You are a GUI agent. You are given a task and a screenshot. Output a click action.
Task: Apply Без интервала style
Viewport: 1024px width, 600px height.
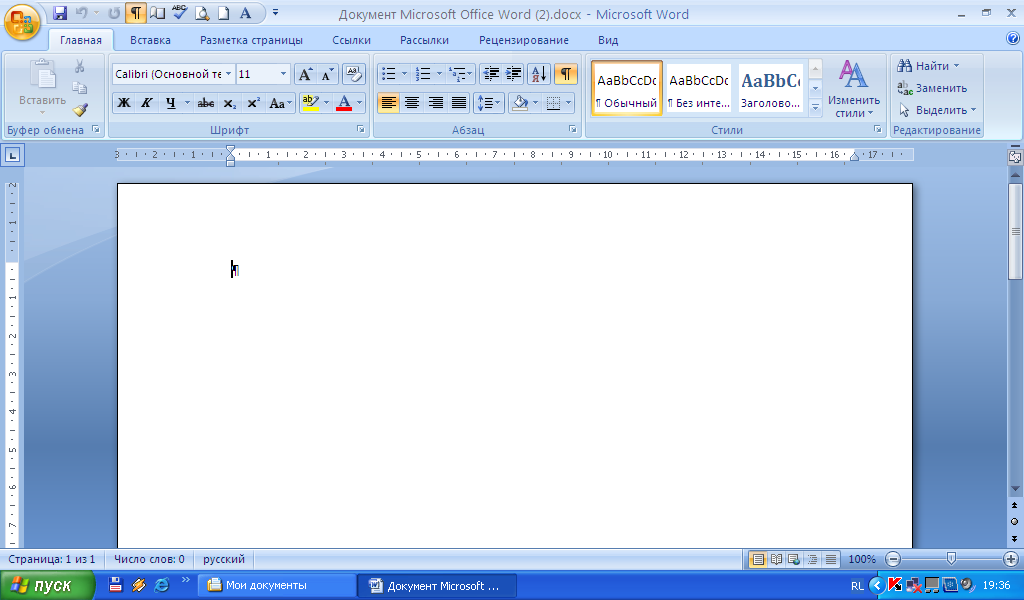pyautogui.click(x=699, y=89)
